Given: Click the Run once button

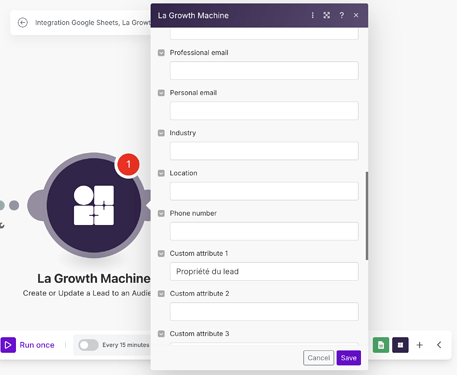Looking at the screenshot, I should pos(28,345).
